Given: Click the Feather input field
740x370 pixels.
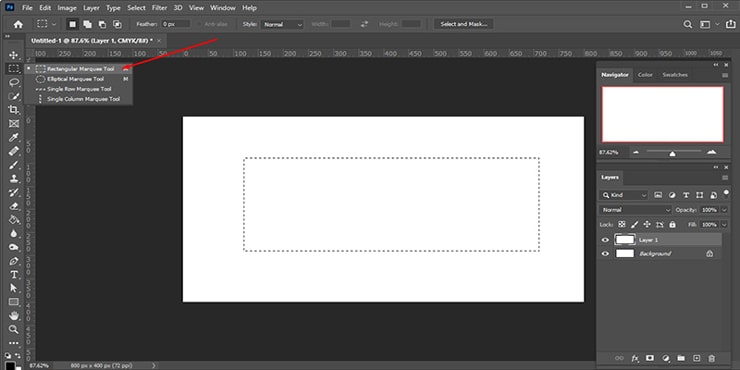Looking at the screenshot, I should coord(176,24).
